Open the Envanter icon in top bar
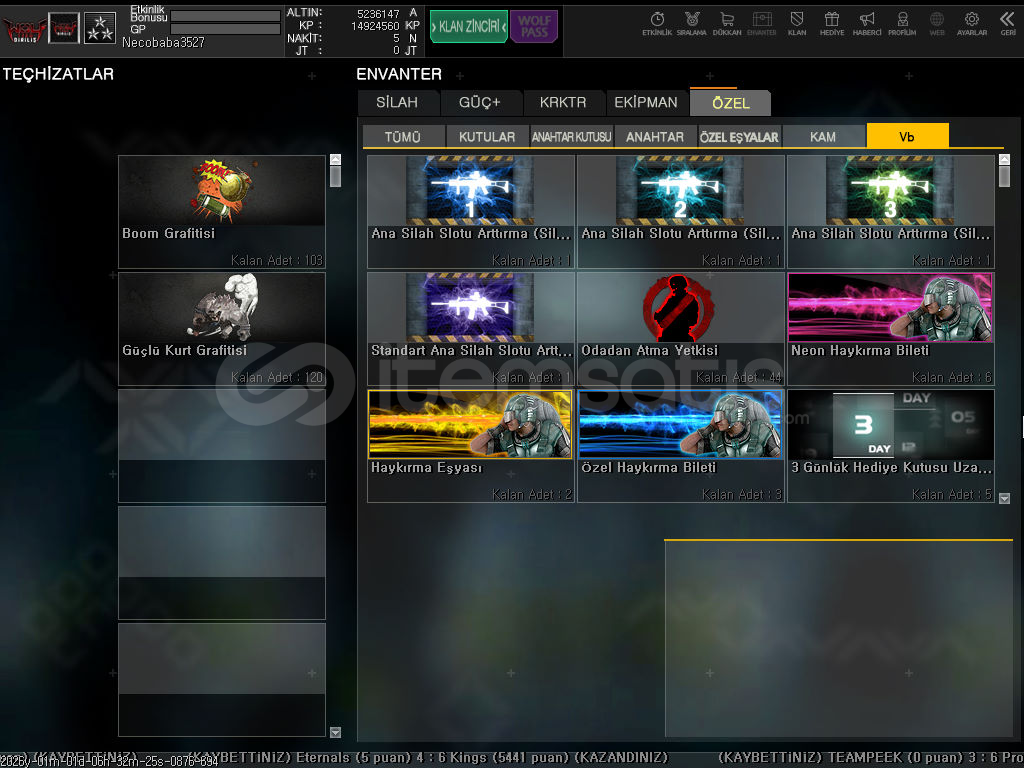 coord(761,24)
